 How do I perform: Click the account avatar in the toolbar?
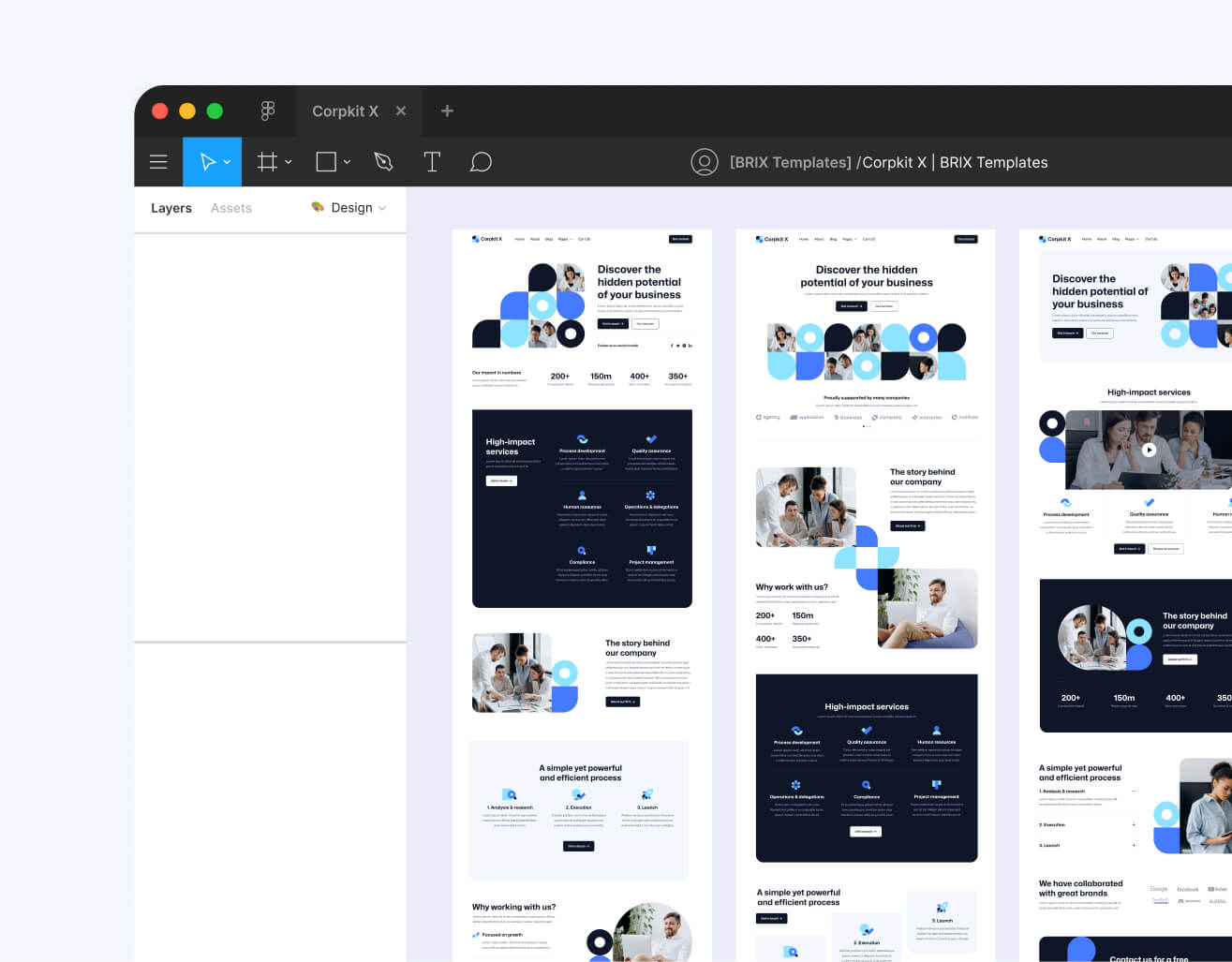pos(704,161)
